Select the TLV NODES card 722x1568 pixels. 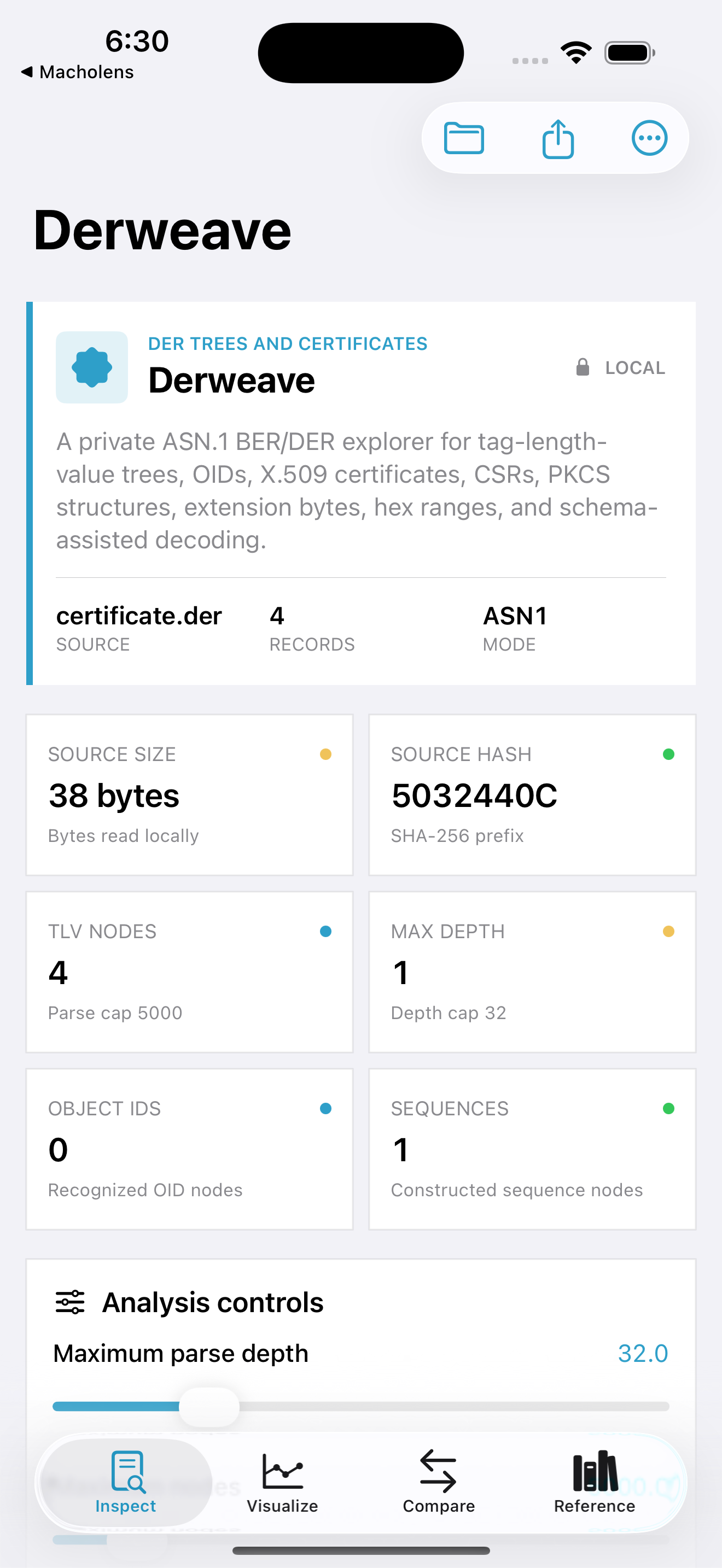(189, 972)
